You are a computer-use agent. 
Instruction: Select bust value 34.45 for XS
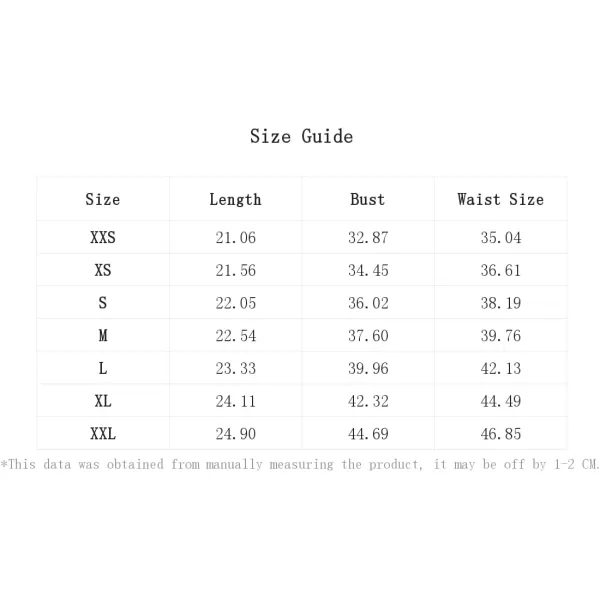[x=368, y=270]
